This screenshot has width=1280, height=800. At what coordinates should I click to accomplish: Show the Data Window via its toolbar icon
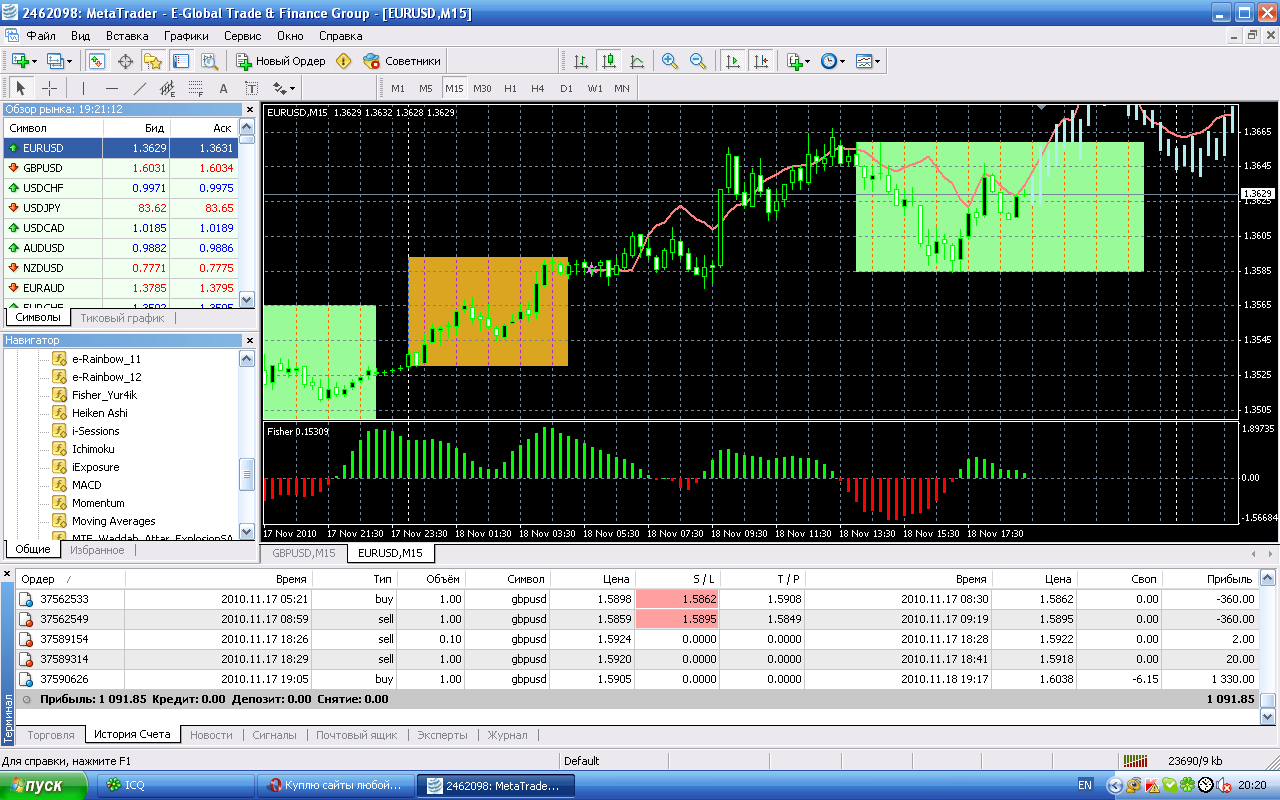126,61
